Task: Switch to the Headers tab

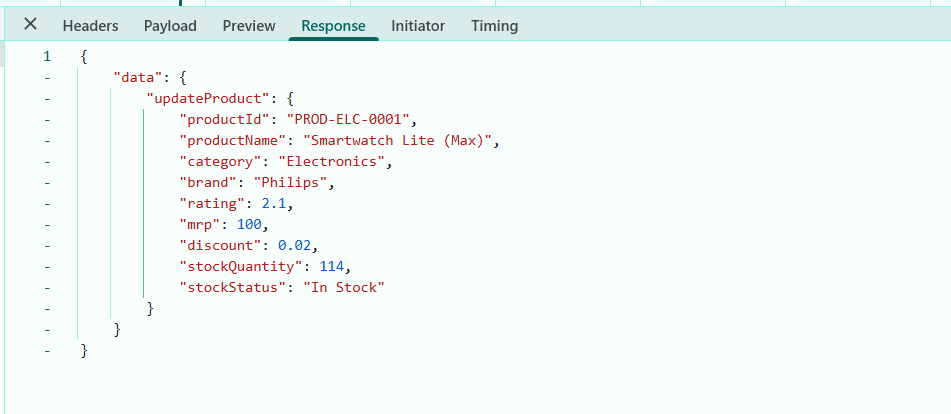Action: pyautogui.click(x=91, y=25)
